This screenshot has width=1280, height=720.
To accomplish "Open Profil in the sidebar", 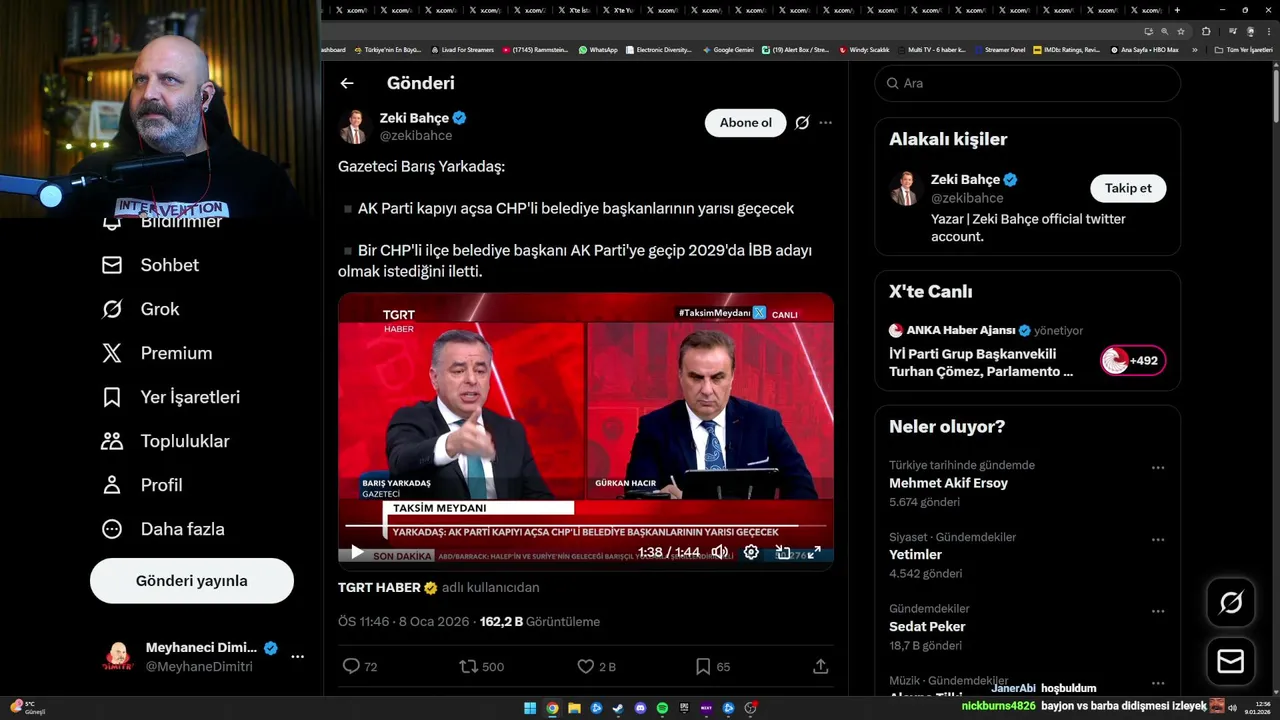I will pos(142,485).
